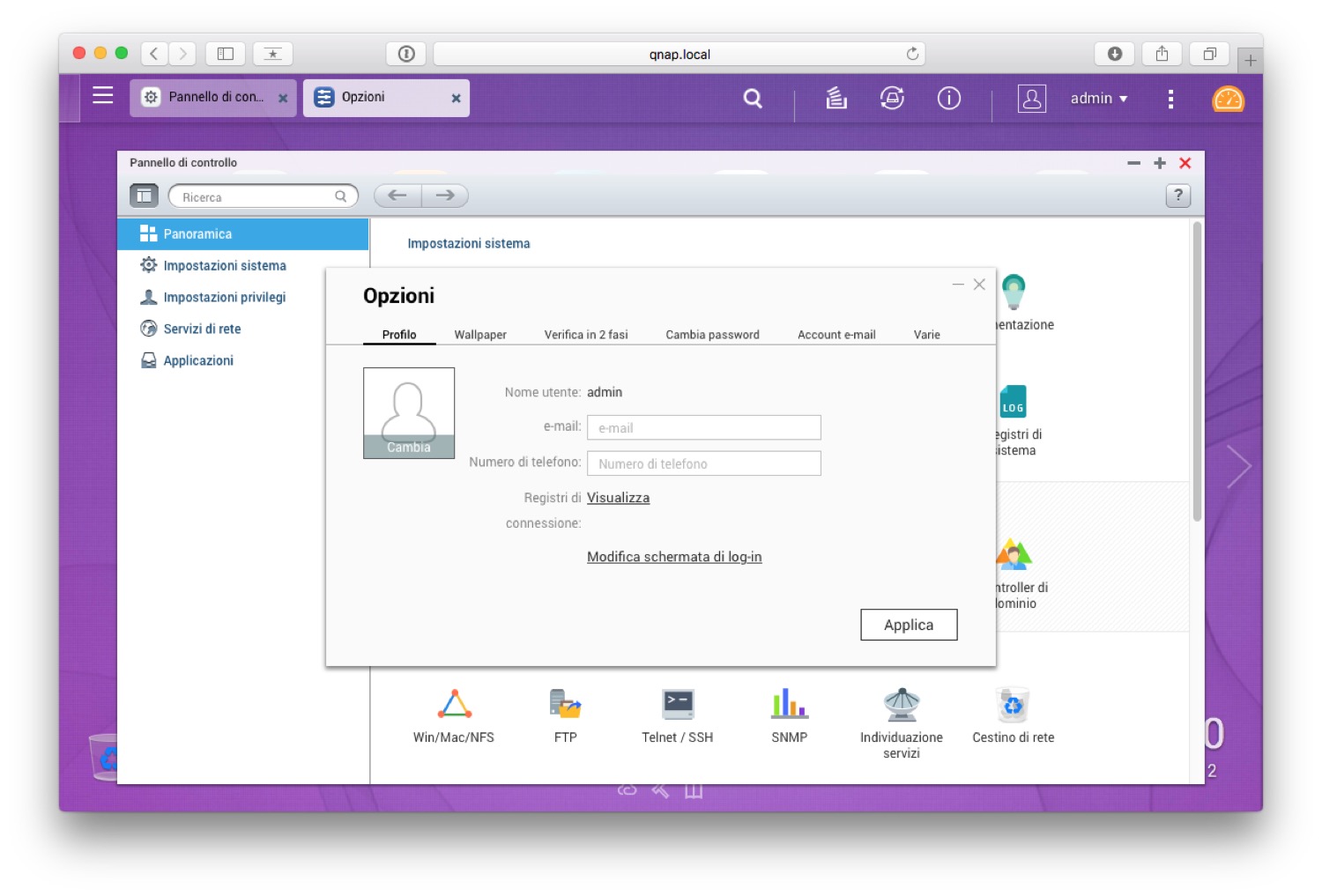Select Panoramica in the sidebar
This screenshot has height=896, width=1322.
pos(243,234)
